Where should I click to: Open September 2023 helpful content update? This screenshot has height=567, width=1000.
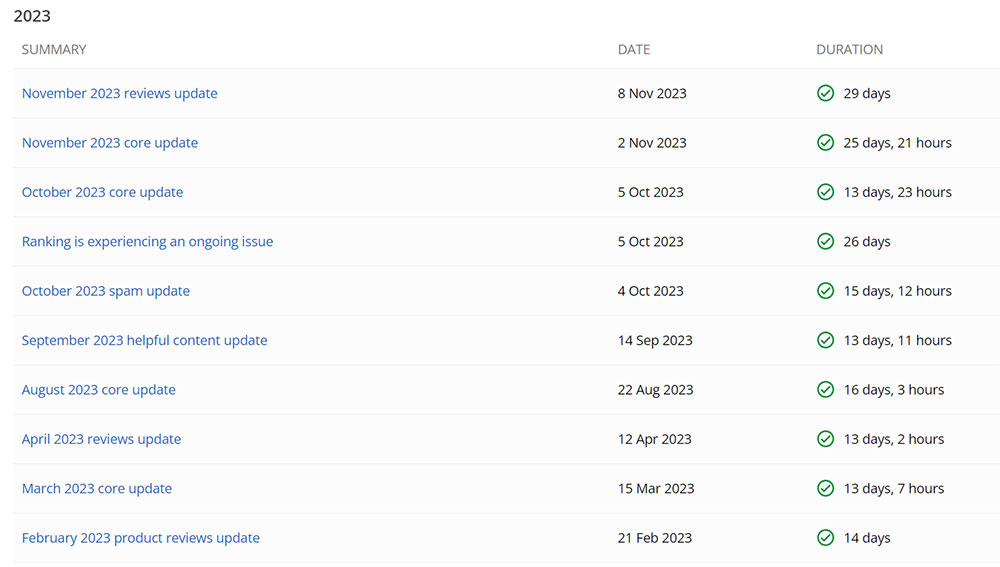(x=144, y=341)
